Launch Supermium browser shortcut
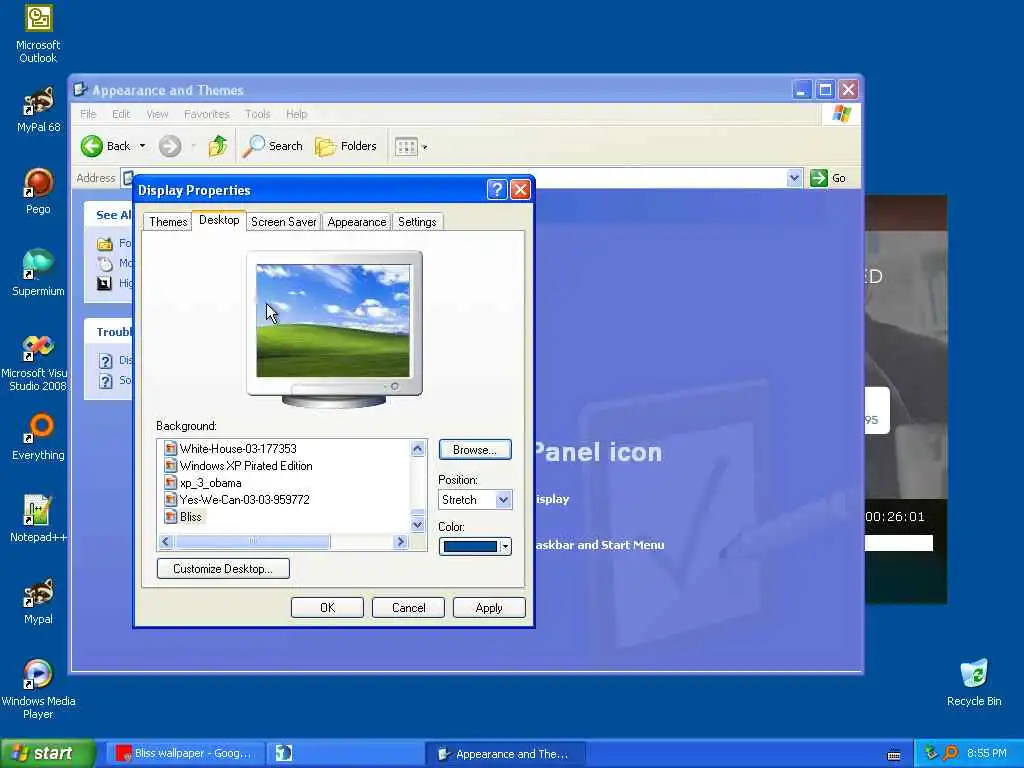1024x768 pixels. [x=38, y=273]
